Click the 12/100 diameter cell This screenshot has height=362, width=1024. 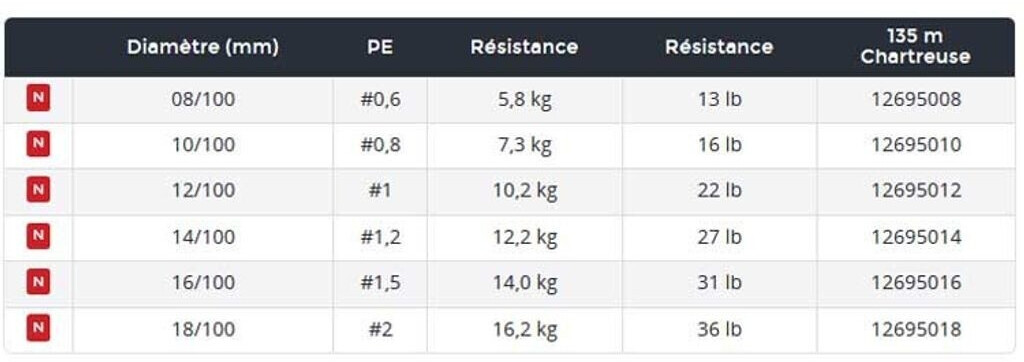click(x=203, y=191)
